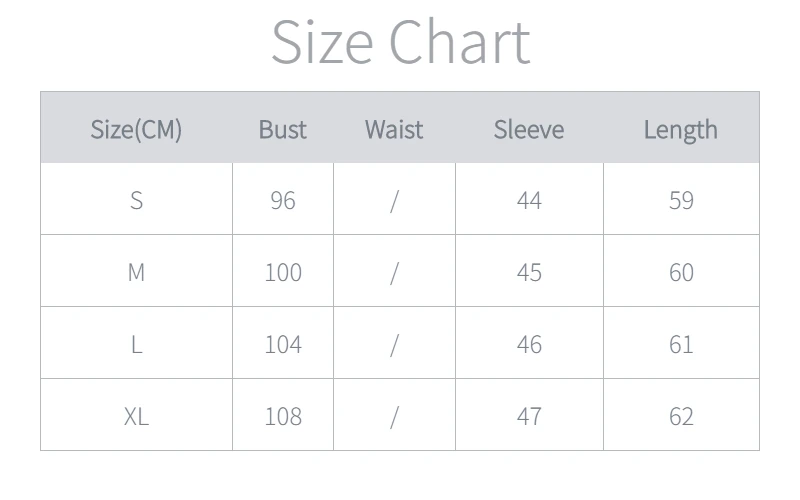Select the S size row label
This screenshot has width=800, height=500.
(136, 200)
